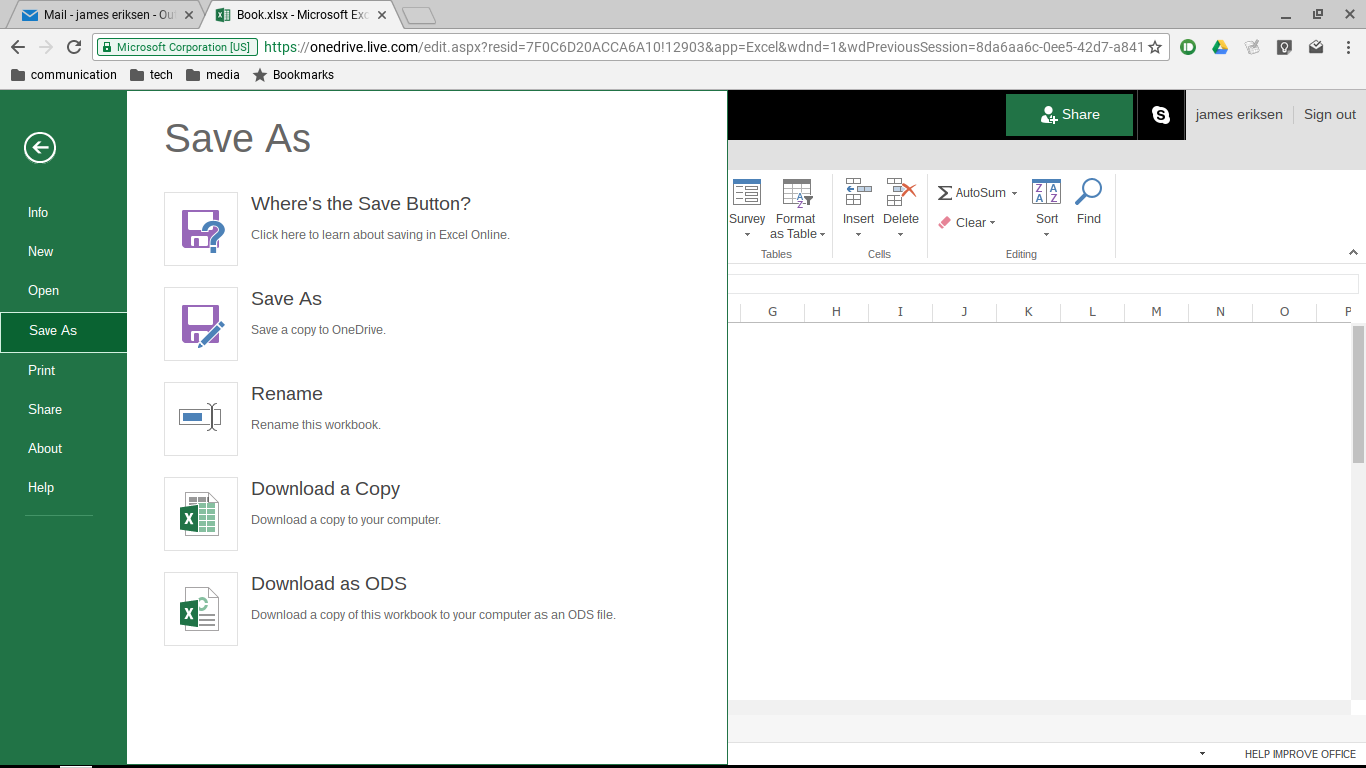The image size is (1366, 768).
Task: Open the communication bookmarks folder
Action: tap(63, 75)
